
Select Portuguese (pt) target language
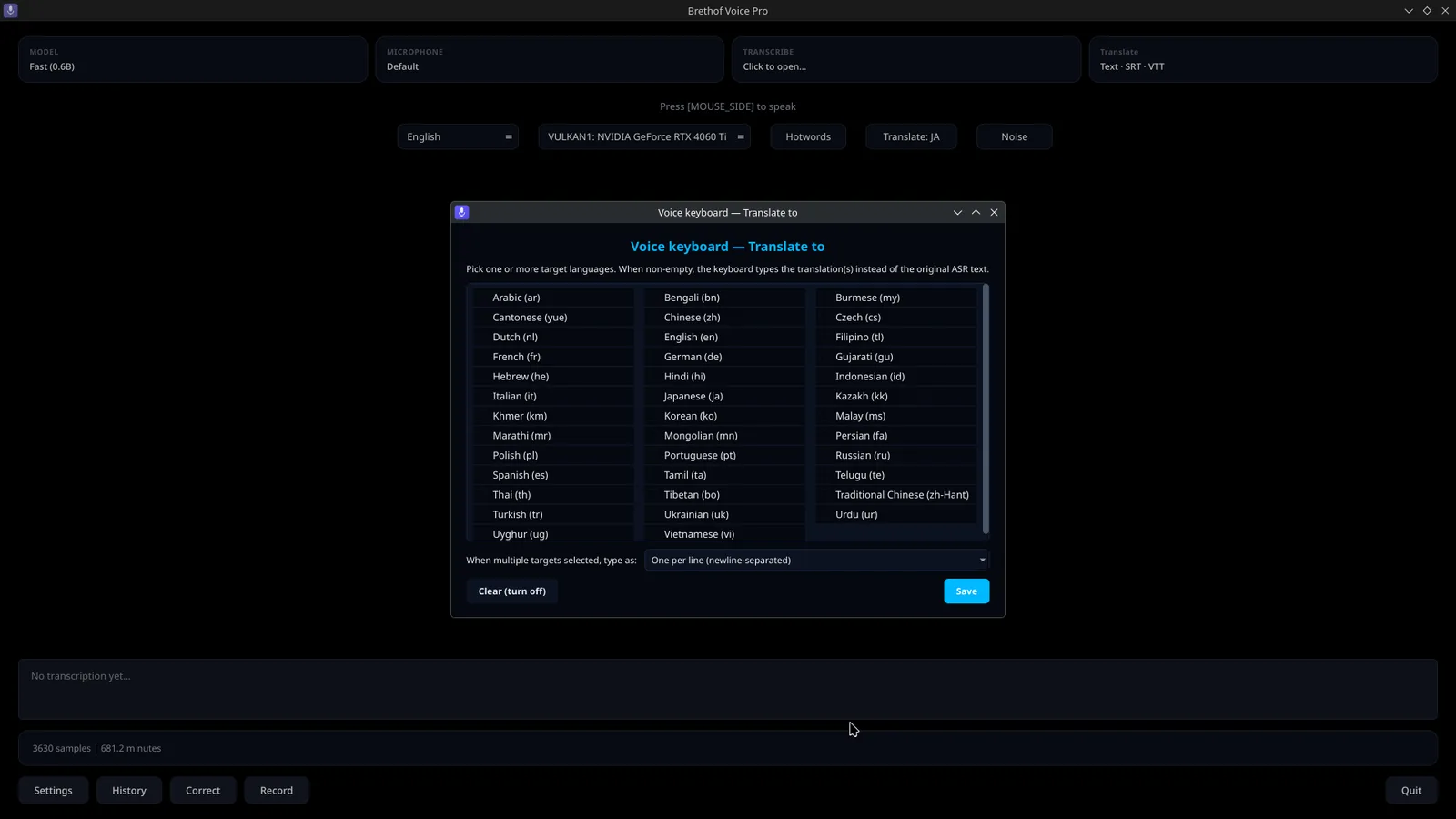pos(724,455)
